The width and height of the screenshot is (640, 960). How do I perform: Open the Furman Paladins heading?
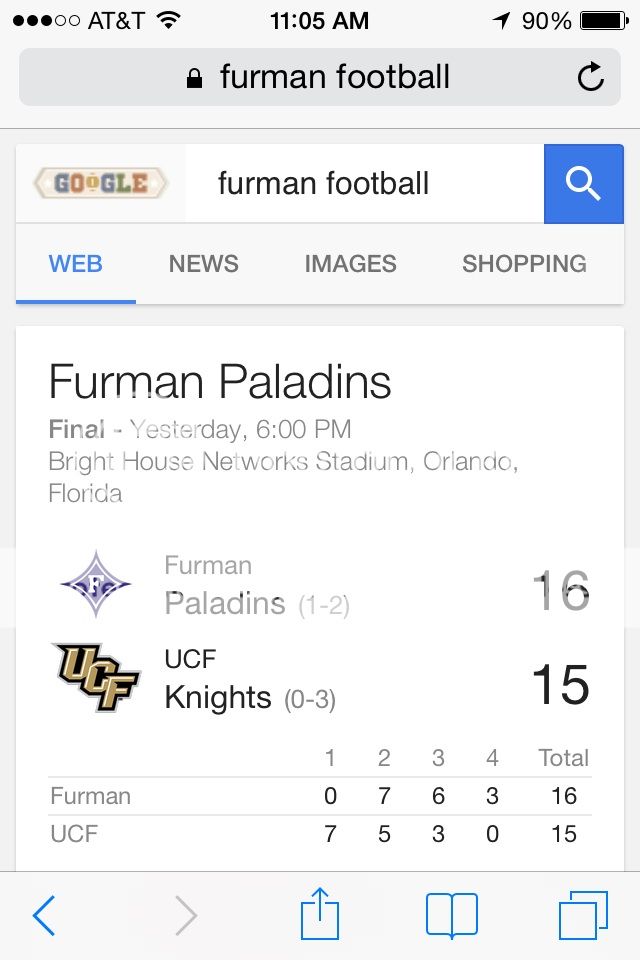pyautogui.click(x=220, y=382)
